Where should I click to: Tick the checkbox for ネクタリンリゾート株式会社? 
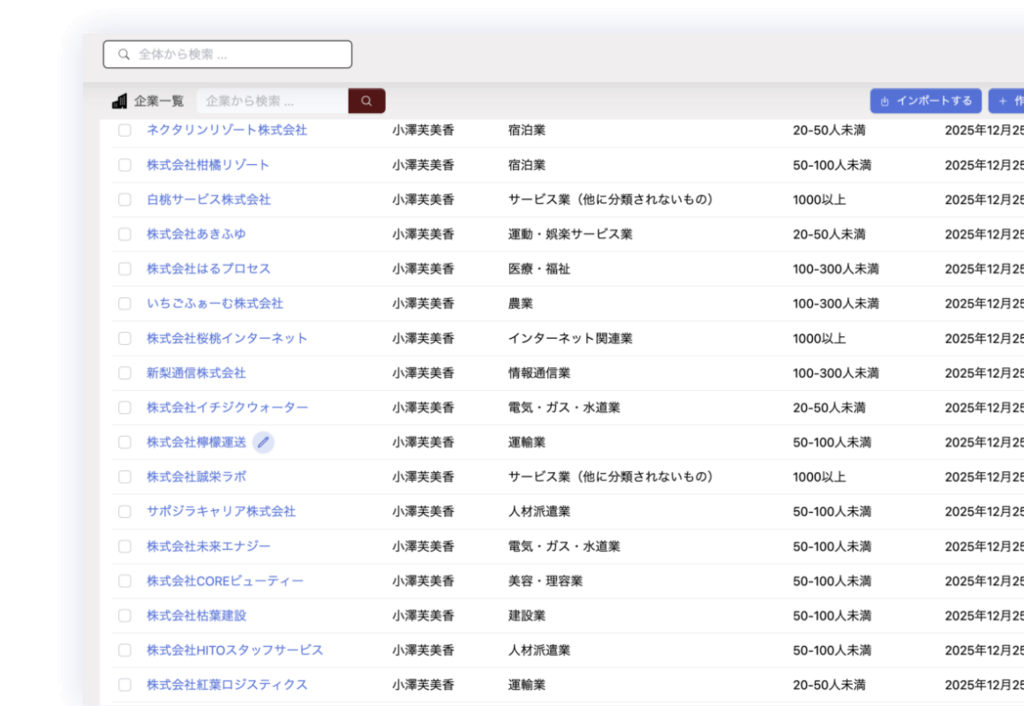pos(125,130)
